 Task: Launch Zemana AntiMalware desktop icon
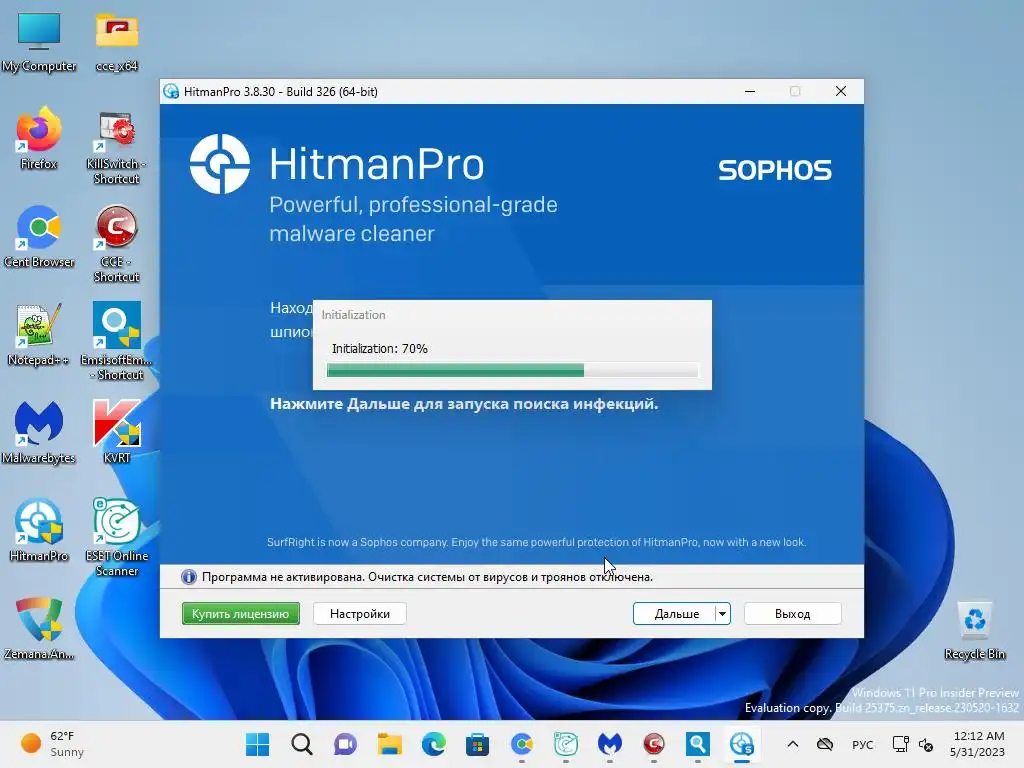click(39, 629)
